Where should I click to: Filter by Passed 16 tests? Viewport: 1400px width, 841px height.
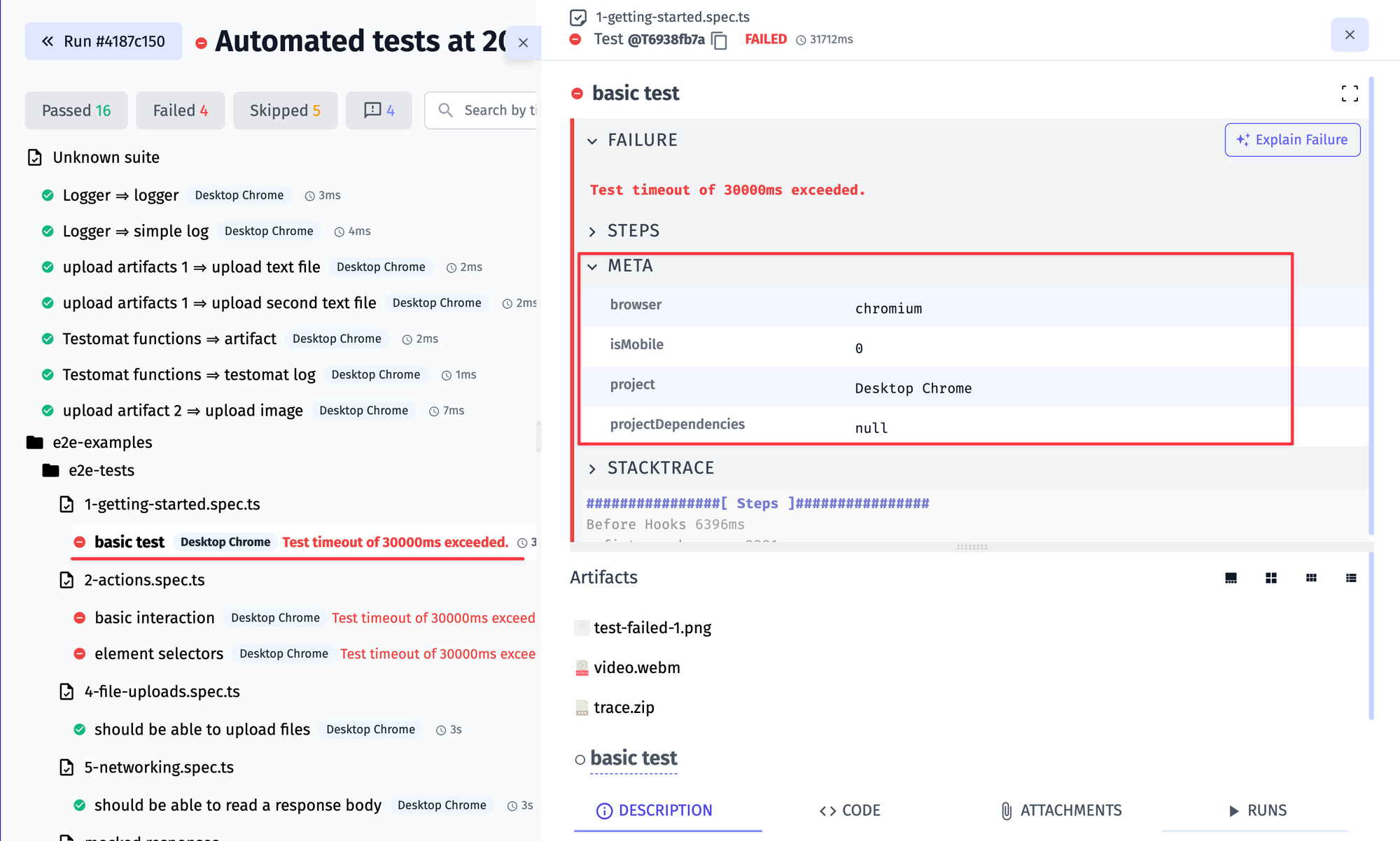point(76,111)
